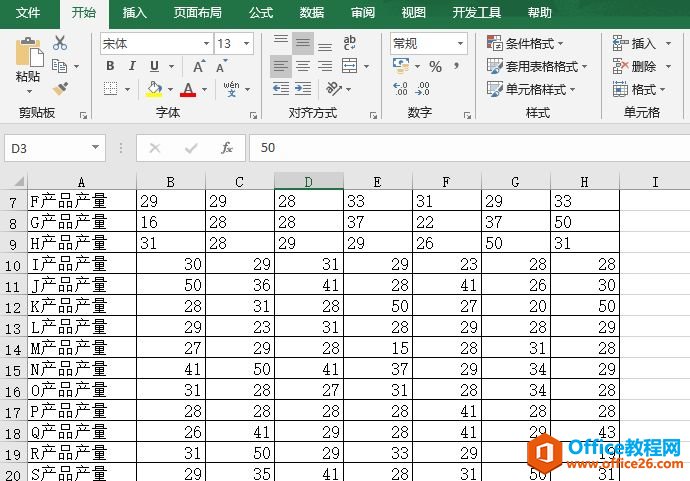Click cell K产品产量
Image resolution: width=690 pixels, height=481 pixels.
(x=82, y=306)
